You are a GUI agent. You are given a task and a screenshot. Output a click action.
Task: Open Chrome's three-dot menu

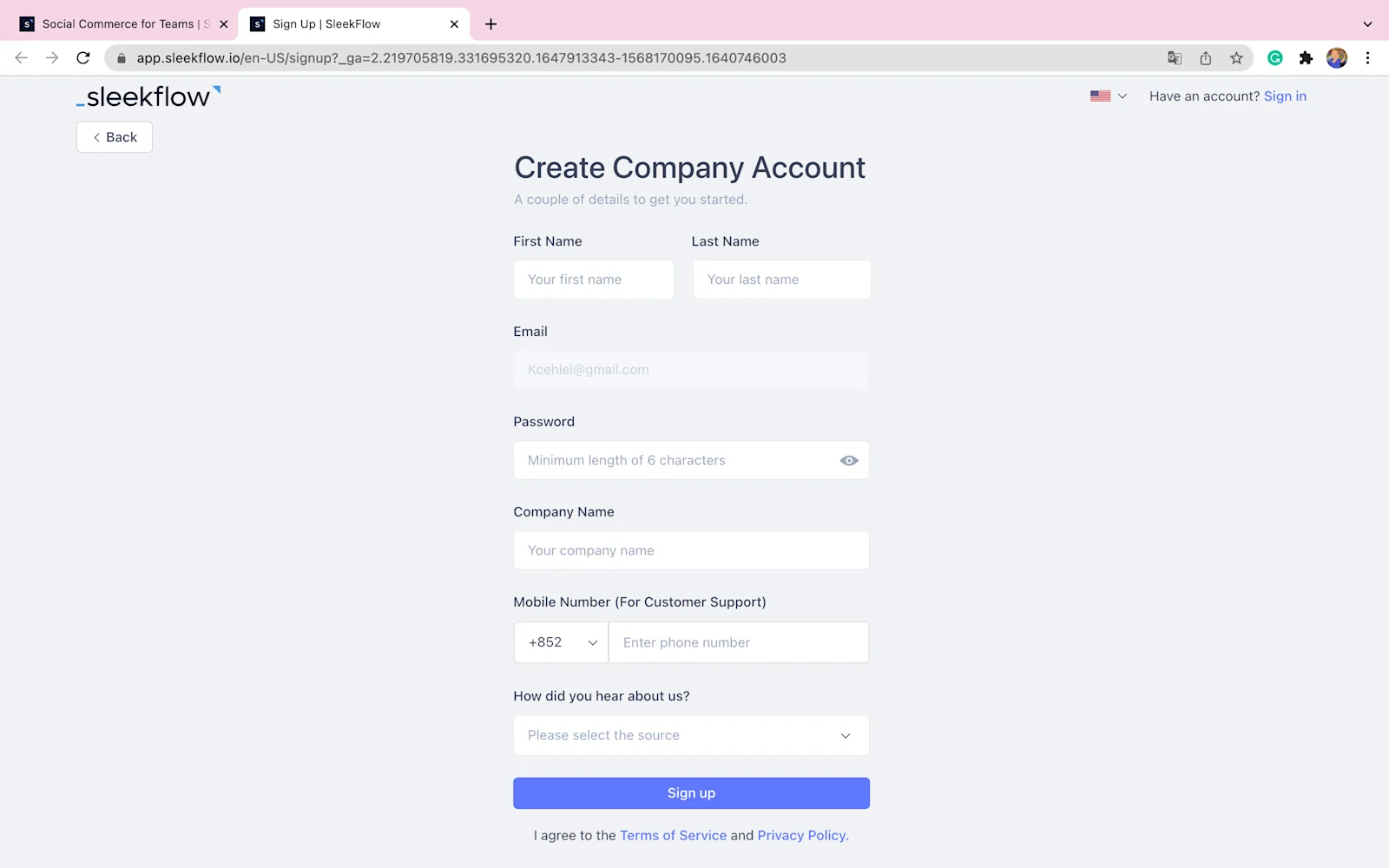click(x=1368, y=58)
